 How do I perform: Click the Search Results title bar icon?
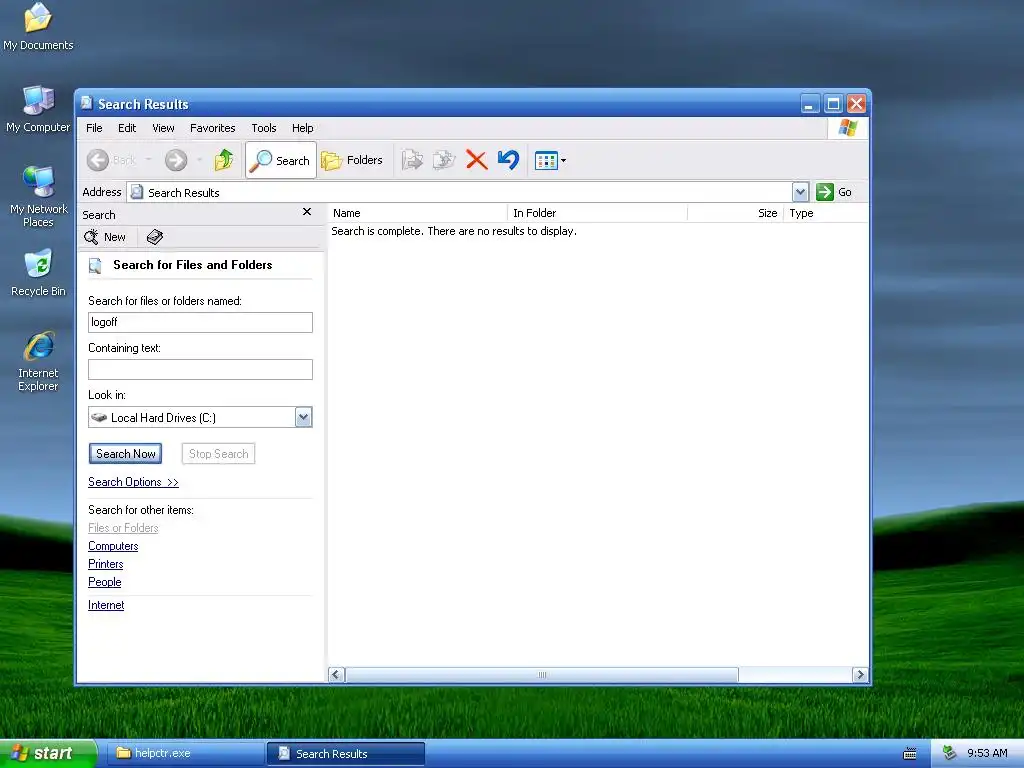pyautogui.click(x=87, y=103)
